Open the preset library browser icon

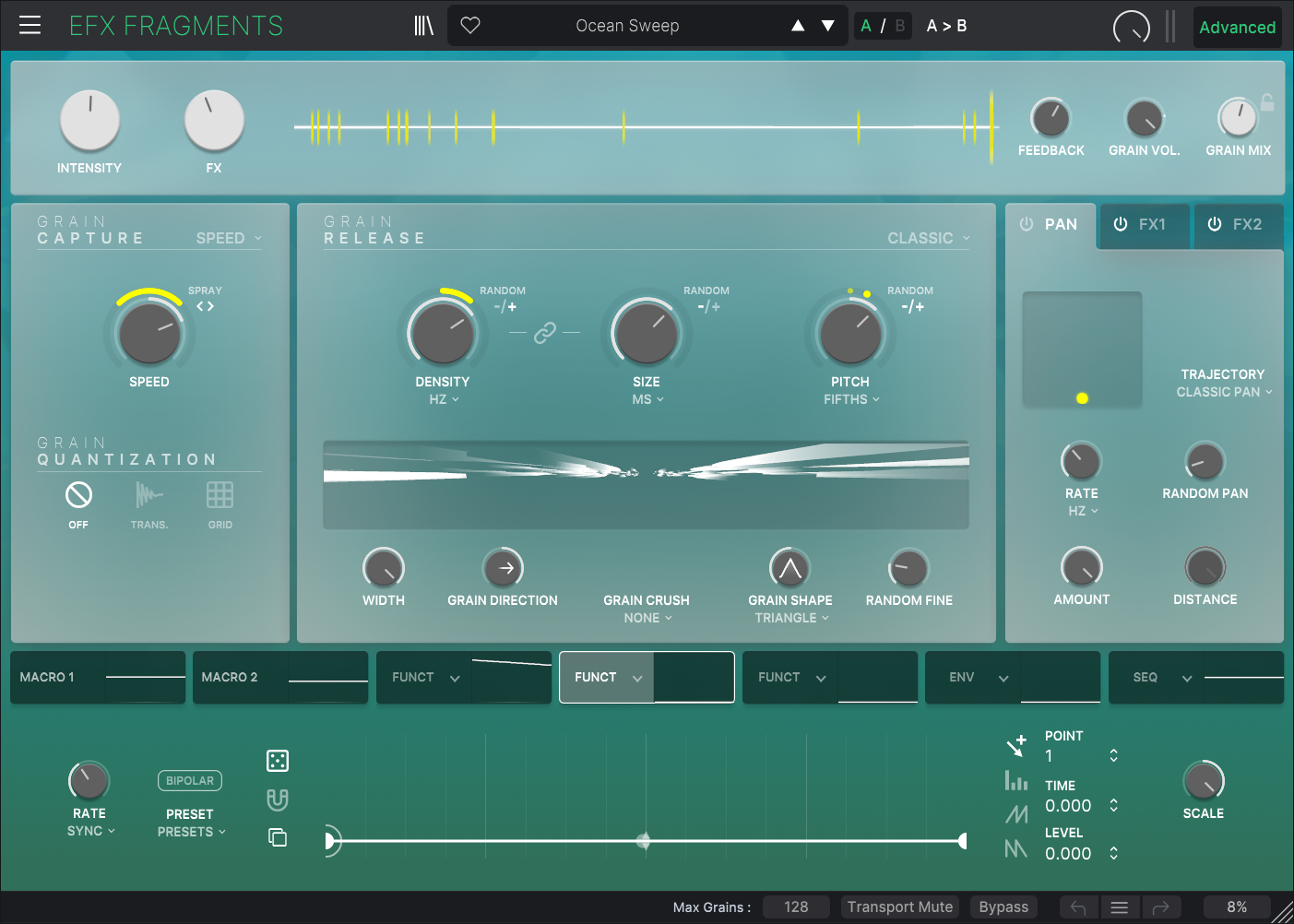click(423, 26)
